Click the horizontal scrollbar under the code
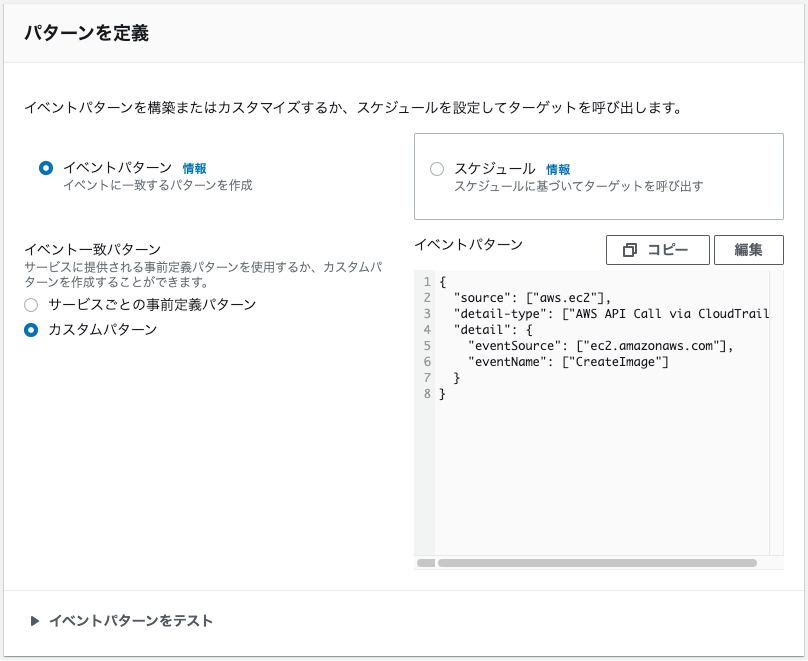The width and height of the screenshot is (808, 661). [x=597, y=563]
